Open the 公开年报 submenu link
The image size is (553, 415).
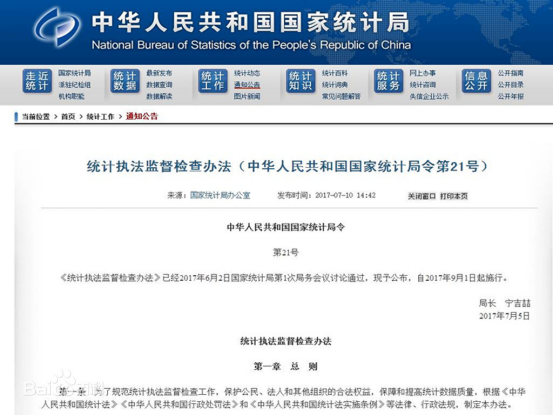click(510, 96)
